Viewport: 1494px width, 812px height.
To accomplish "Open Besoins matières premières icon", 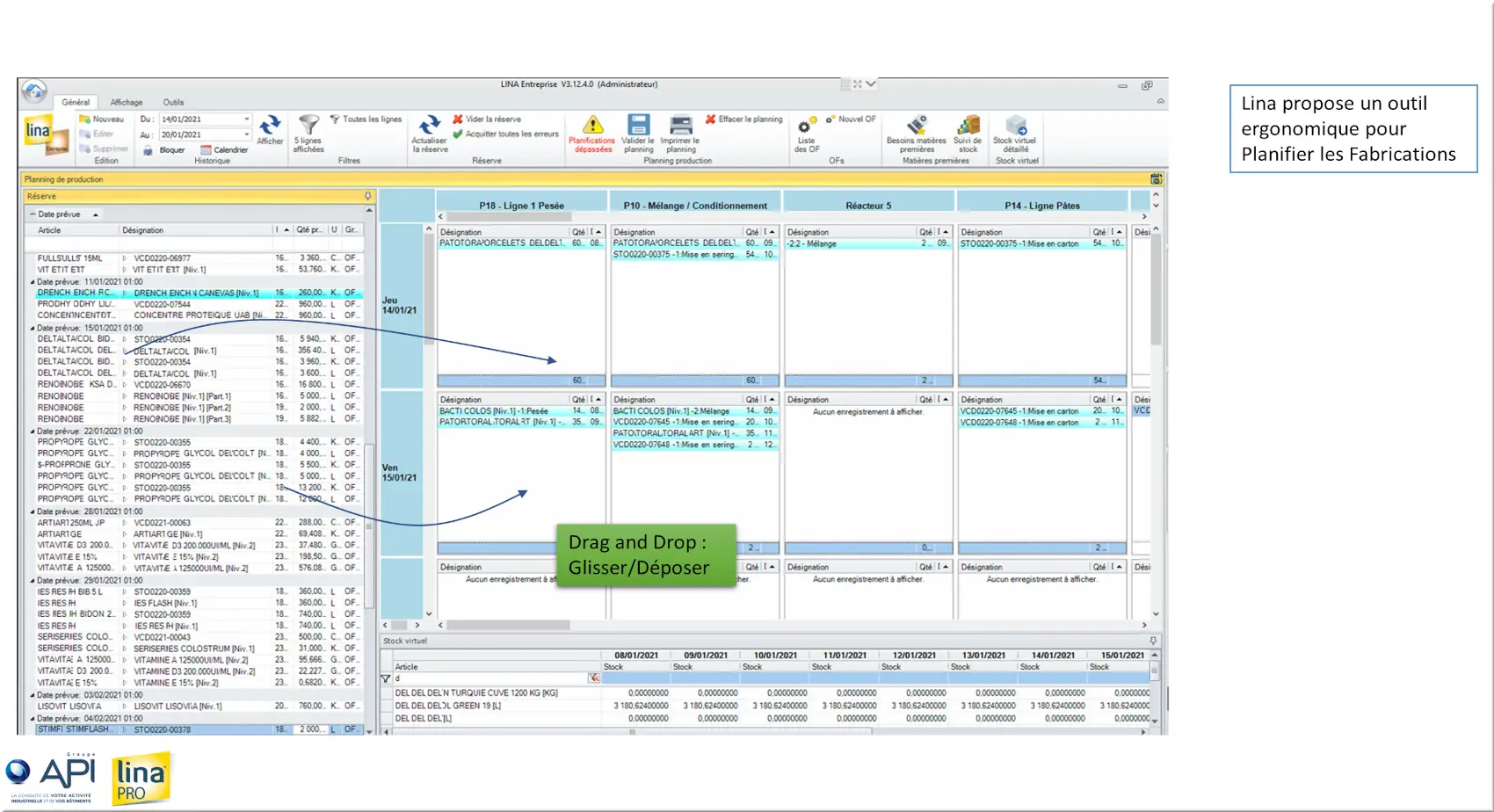I will (917, 125).
